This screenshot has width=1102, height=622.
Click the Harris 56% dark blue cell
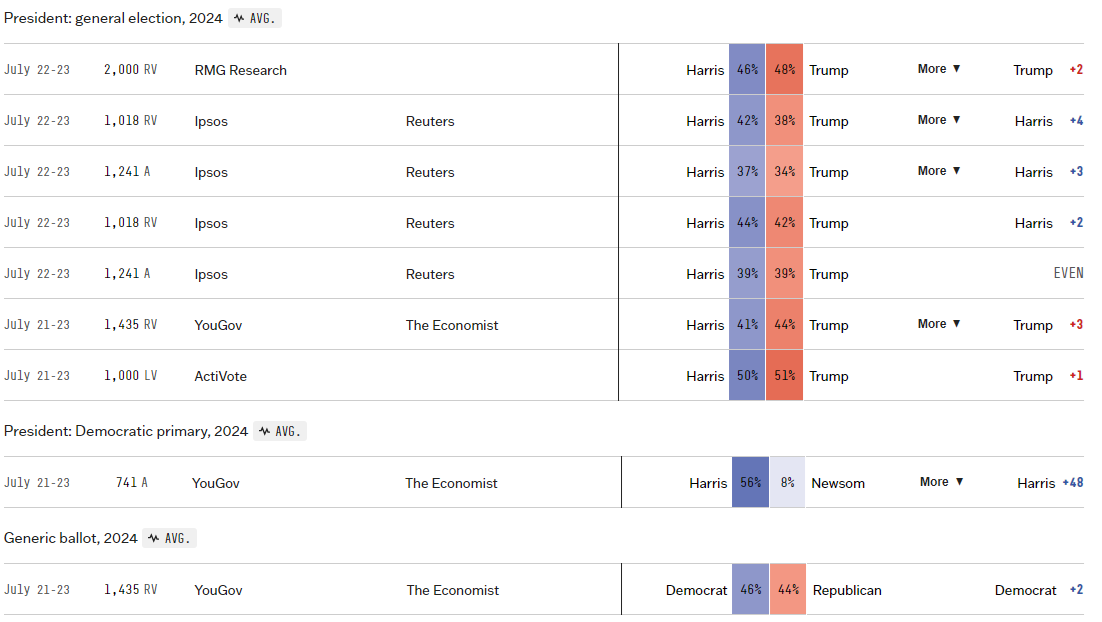(x=750, y=483)
